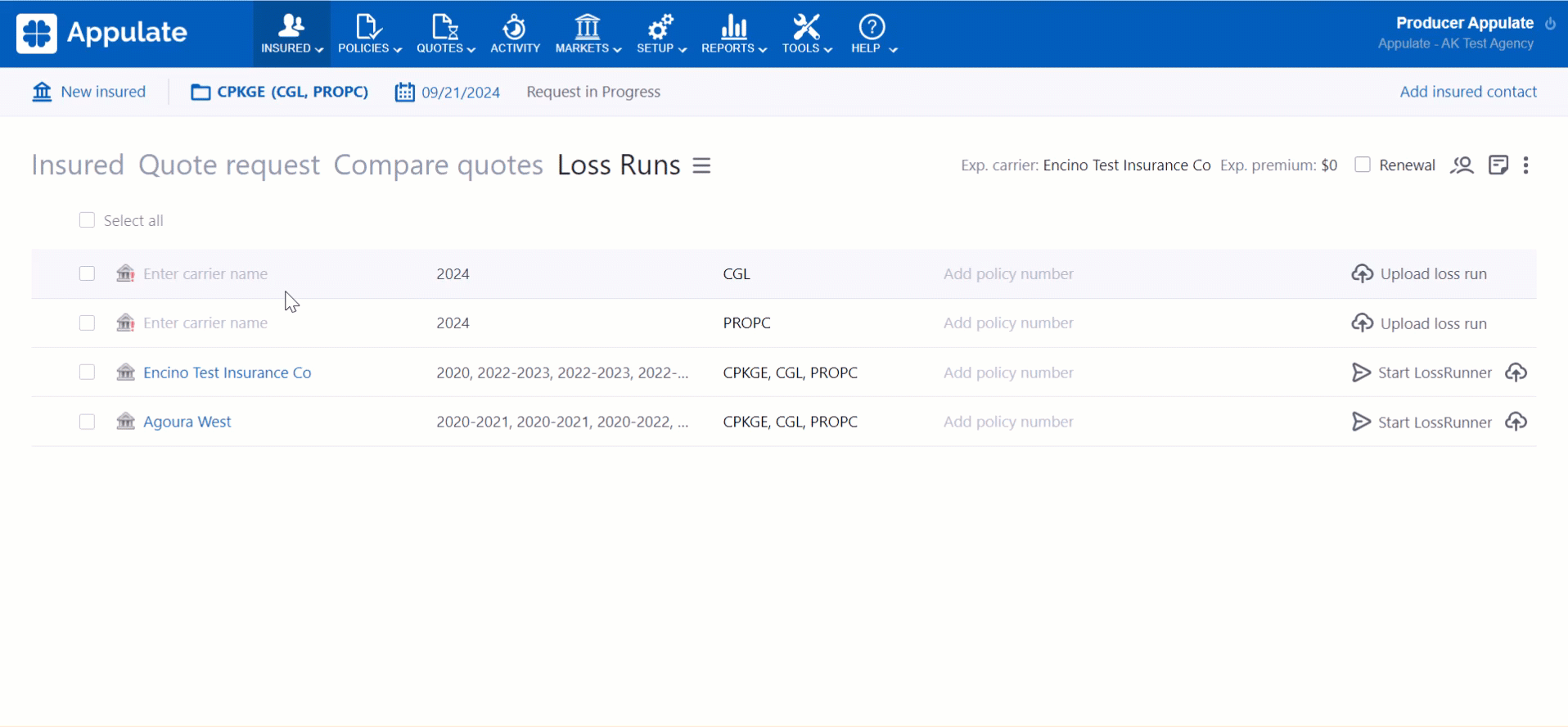
Task: Click carrier name field in CGL row
Action: pyautogui.click(x=205, y=274)
